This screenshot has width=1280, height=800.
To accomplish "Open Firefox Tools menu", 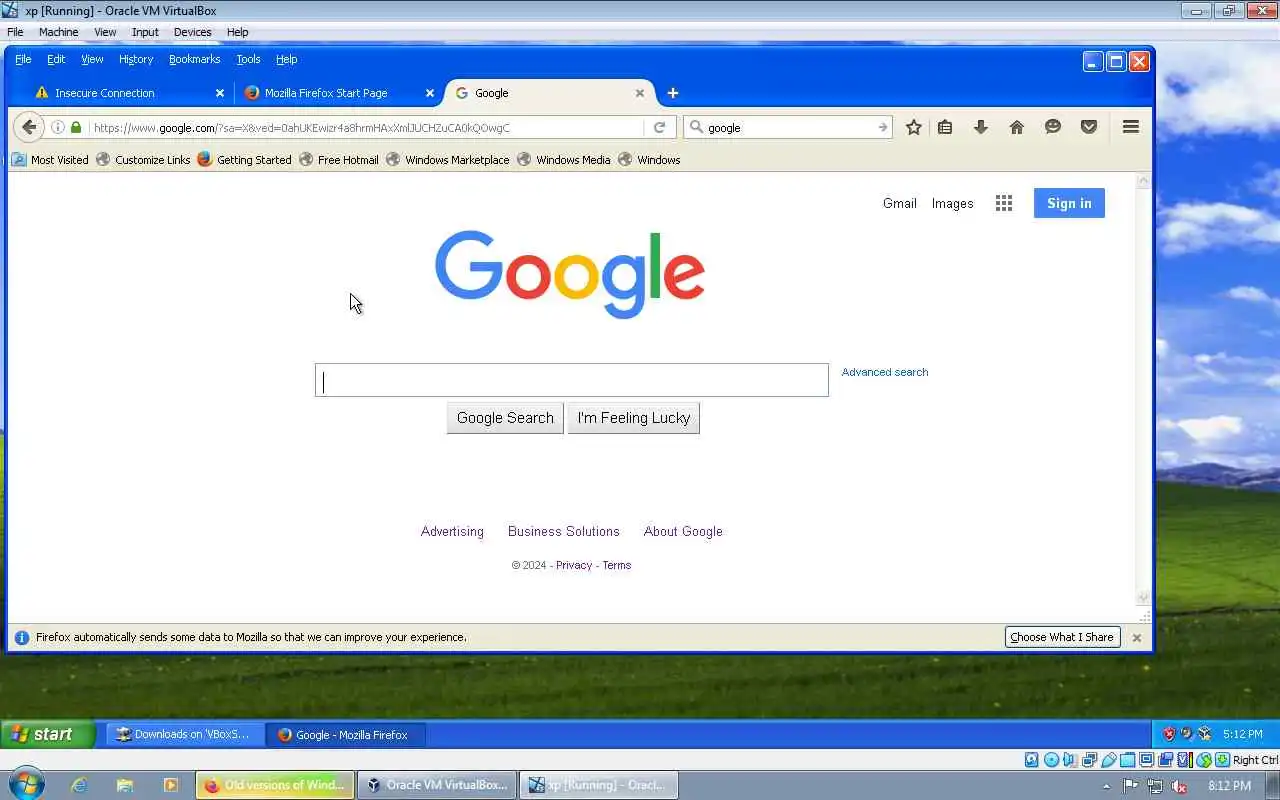I will pos(248,59).
